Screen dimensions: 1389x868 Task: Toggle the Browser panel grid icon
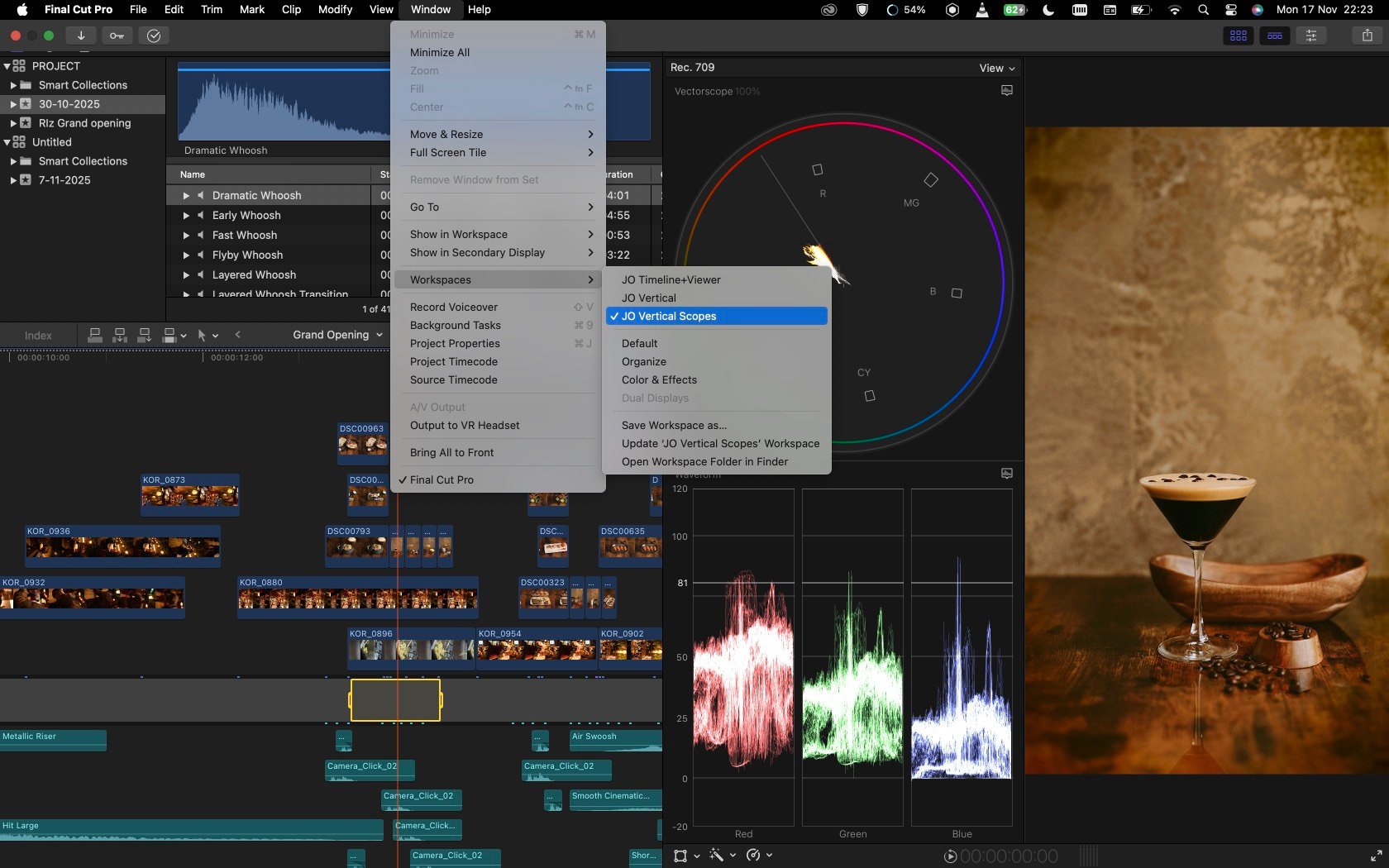1238,36
